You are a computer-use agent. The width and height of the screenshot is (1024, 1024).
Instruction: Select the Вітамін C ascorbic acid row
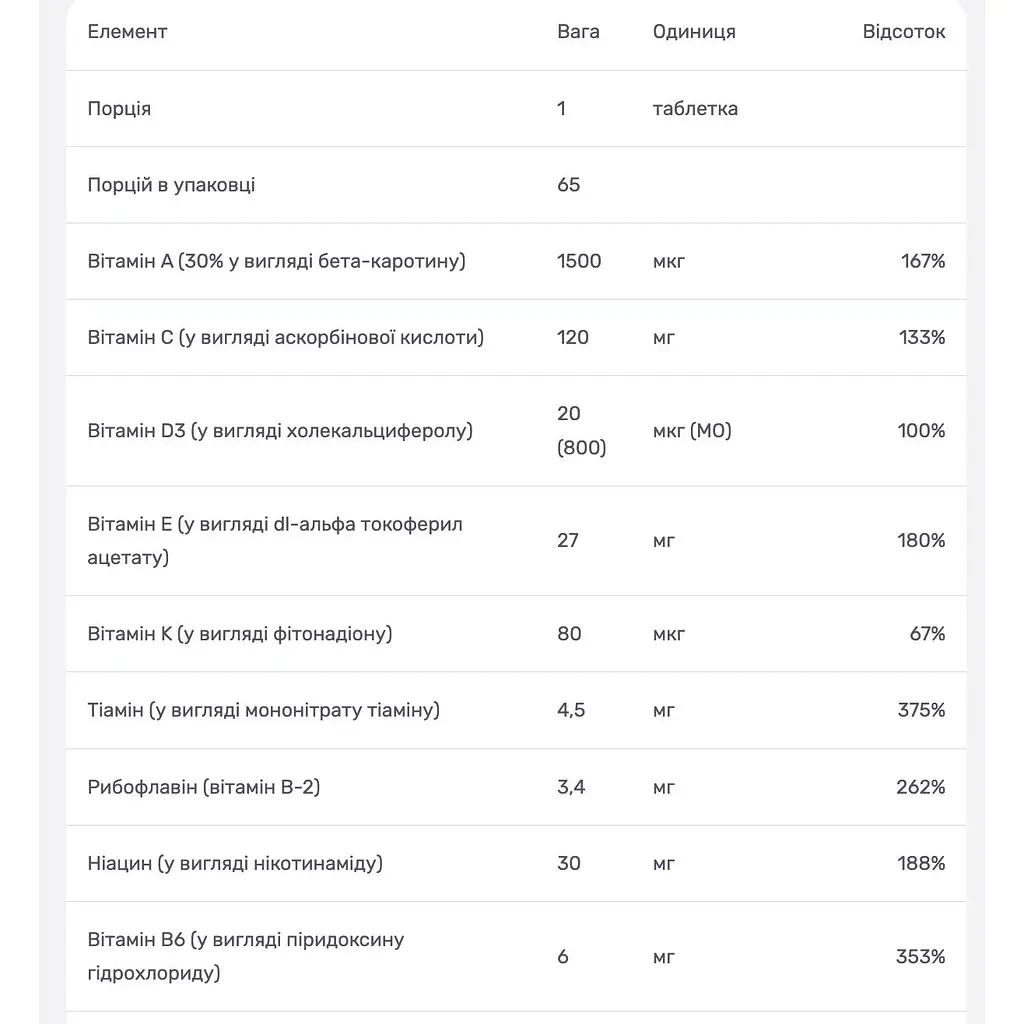516,338
